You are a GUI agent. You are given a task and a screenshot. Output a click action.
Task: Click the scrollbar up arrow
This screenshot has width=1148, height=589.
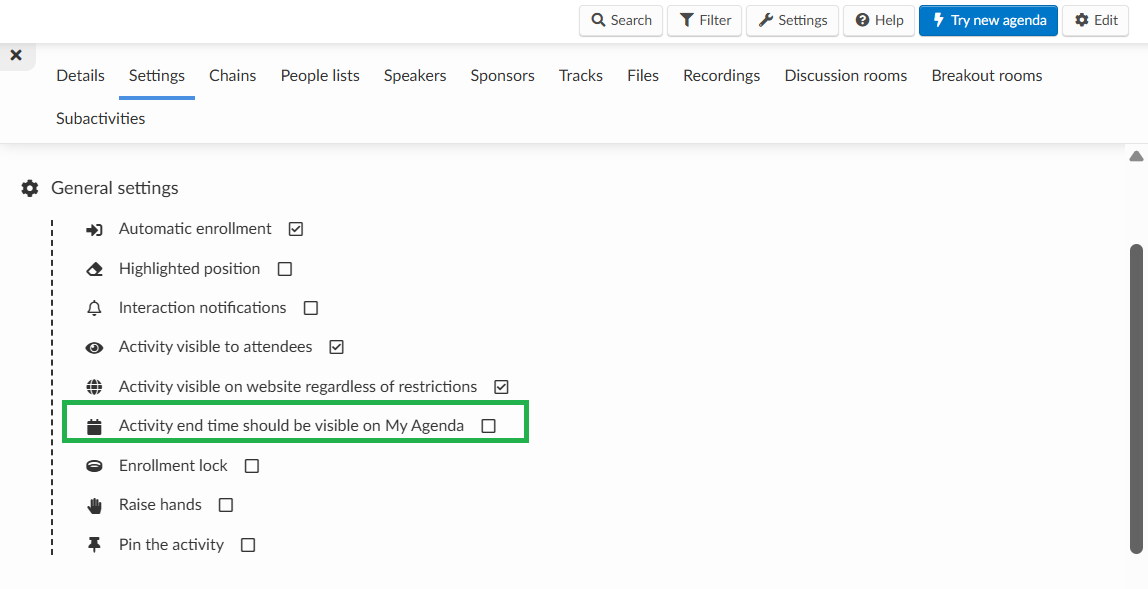click(x=1136, y=156)
